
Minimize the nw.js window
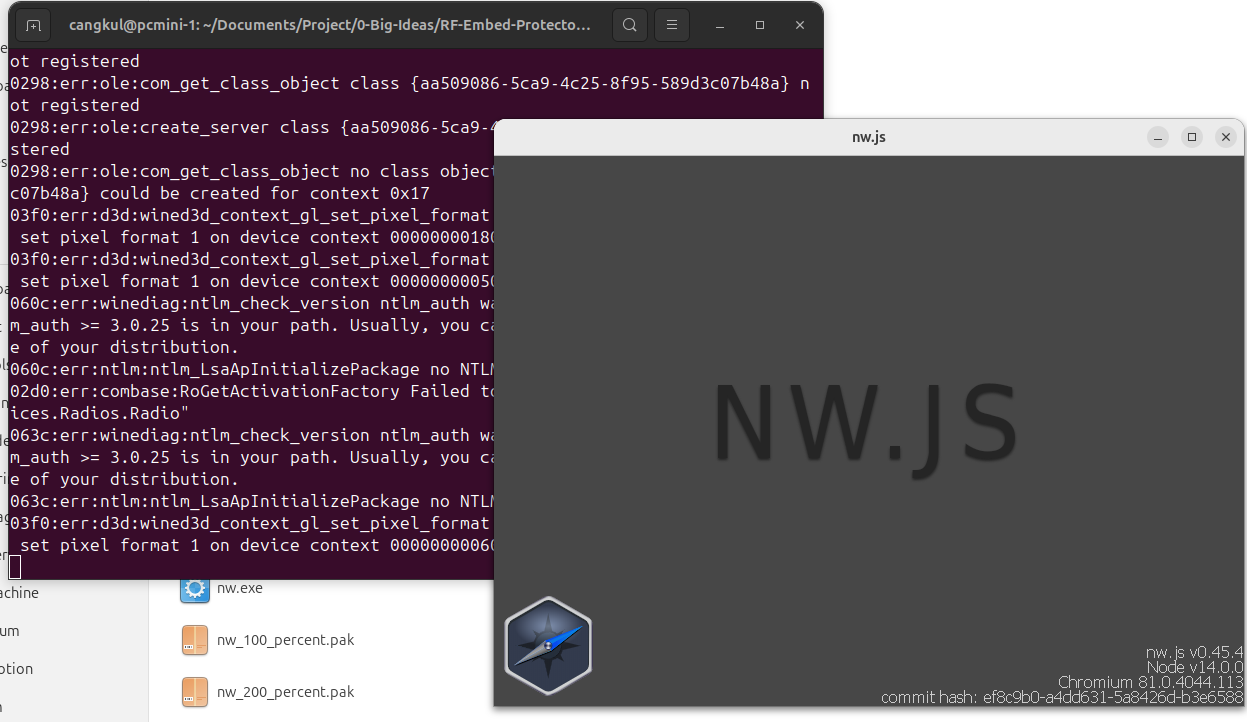pos(1158,137)
